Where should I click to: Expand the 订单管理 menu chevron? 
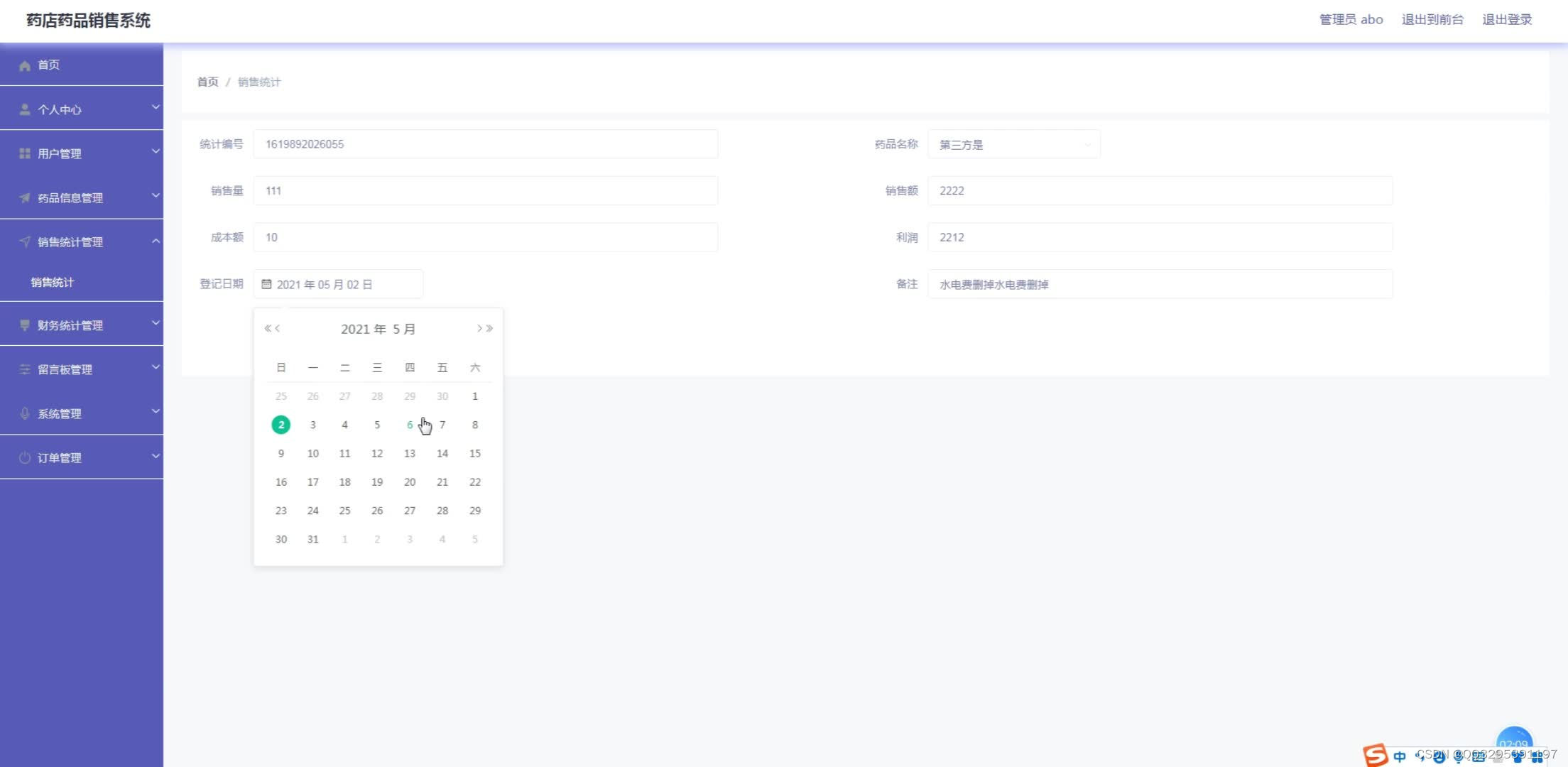pos(156,455)
